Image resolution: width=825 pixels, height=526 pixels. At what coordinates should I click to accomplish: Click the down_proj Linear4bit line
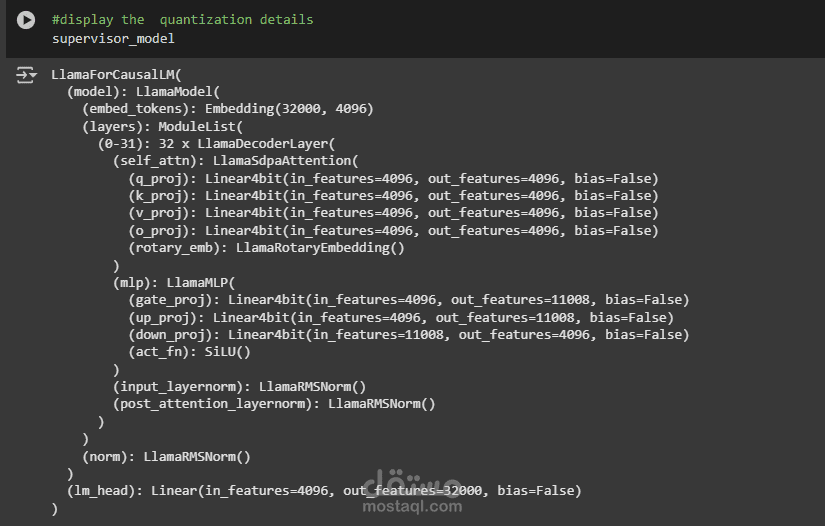408,335
